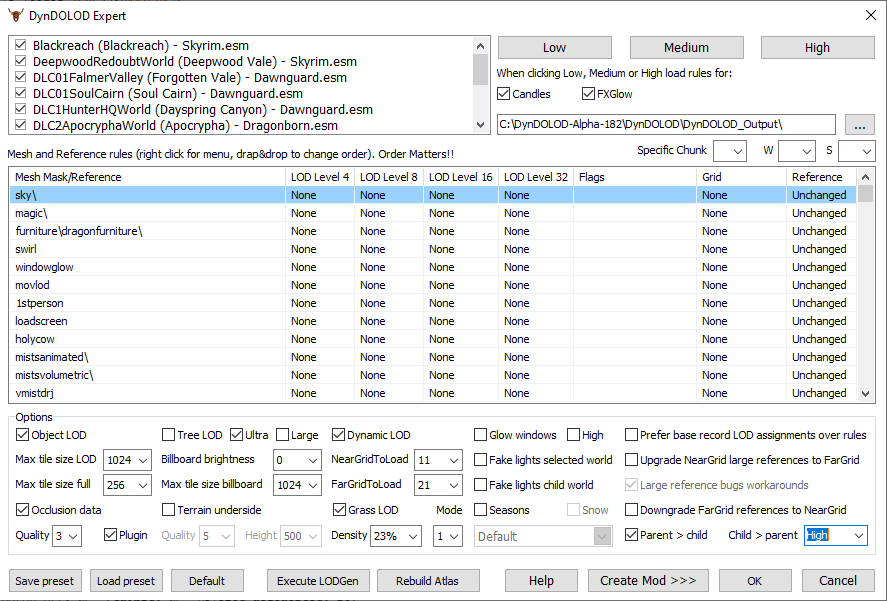Click the DynDOLOD output path field

pyautogui.click(x=660, y=125)
